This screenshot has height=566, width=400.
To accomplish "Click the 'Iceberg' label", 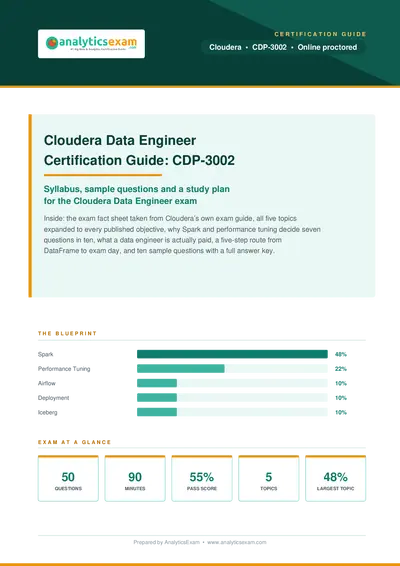I will coord(48,412).
